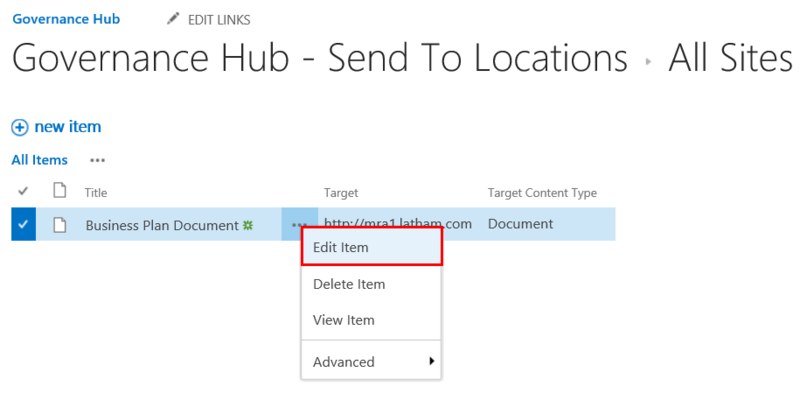Screen dimensions: 800x407
Task: Click the breadcrumb arrow before All Sites
Action: click(649, 61)
